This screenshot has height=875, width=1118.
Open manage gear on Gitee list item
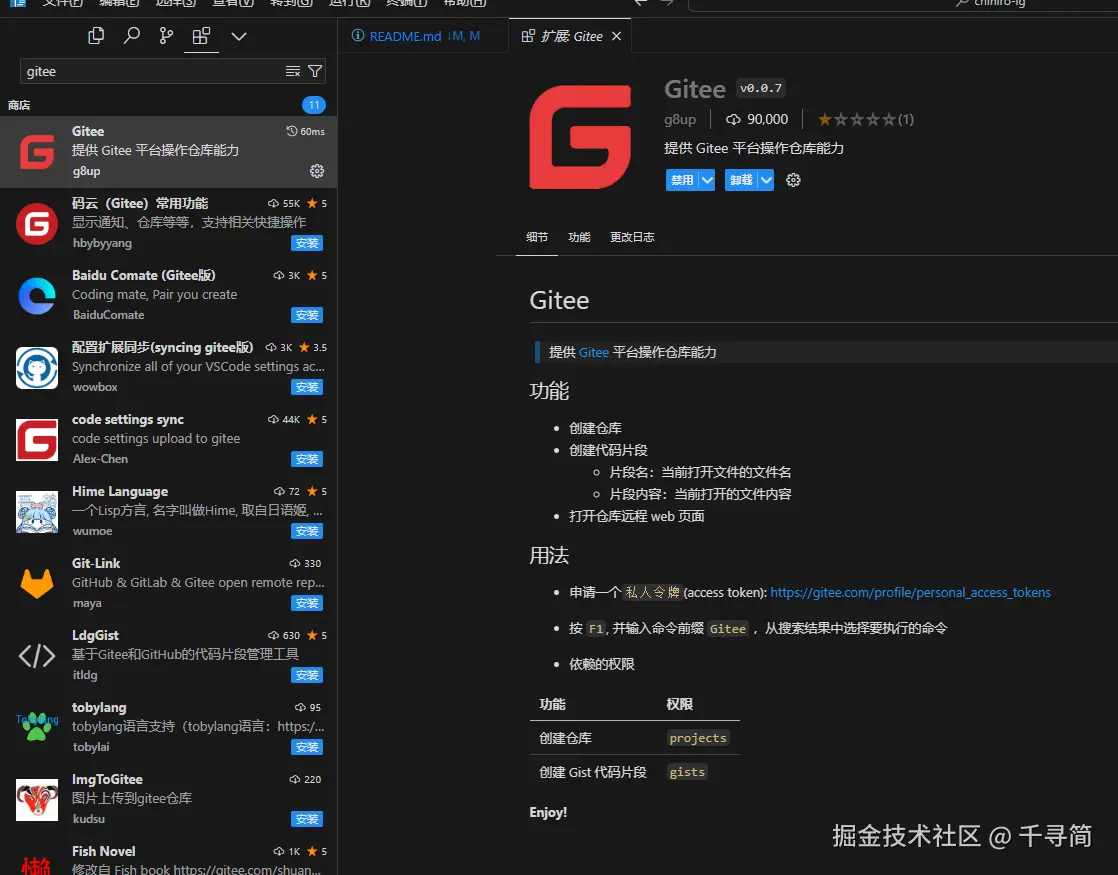point(317,171)
